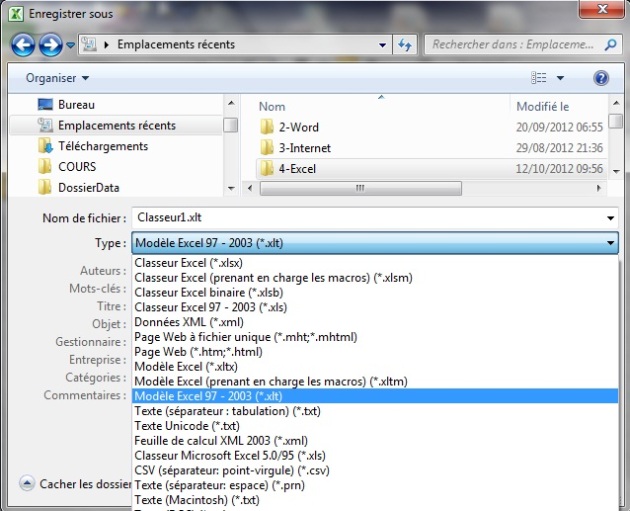The width and height of the screenshot is (630, 511).
Task: Open the view options dropdown arrow
Action: tap(560, 78)
